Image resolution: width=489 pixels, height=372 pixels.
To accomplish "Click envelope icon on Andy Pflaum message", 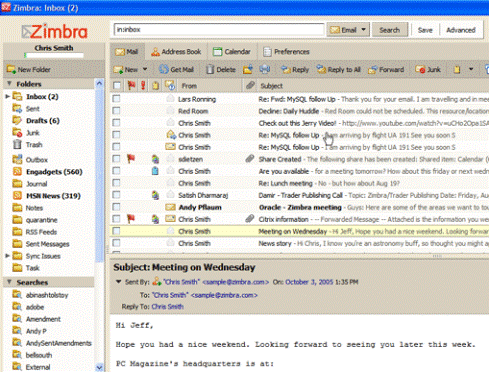I will (x=170, y=207).
